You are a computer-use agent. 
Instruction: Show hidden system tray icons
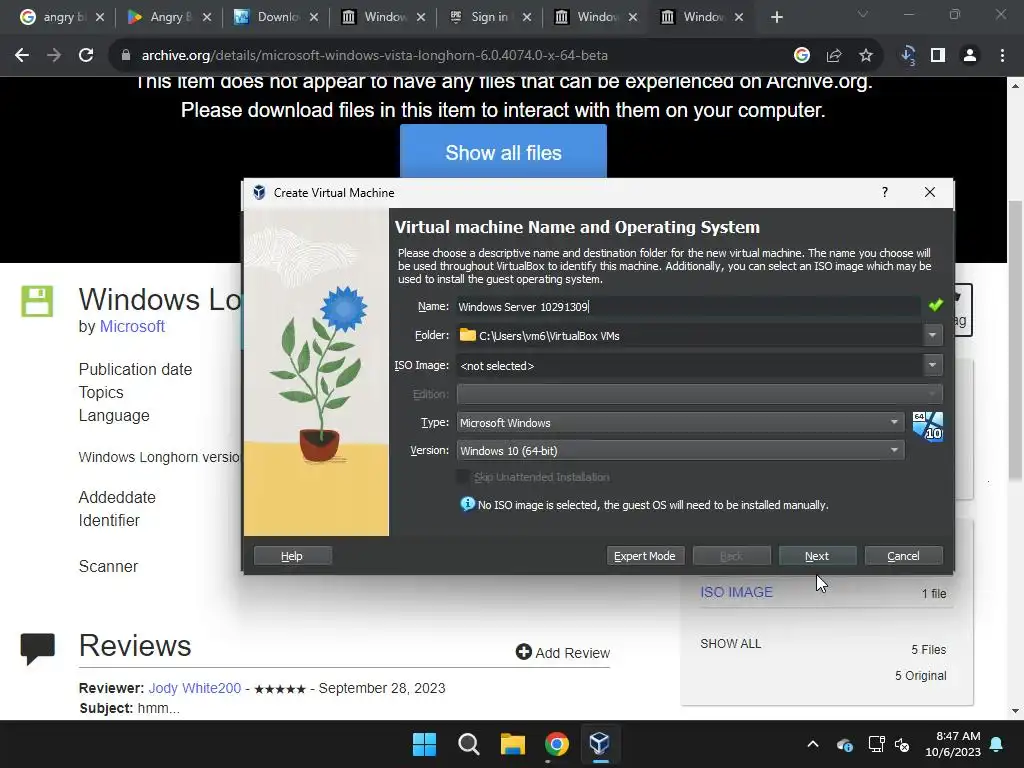click(x=813, y=744)
